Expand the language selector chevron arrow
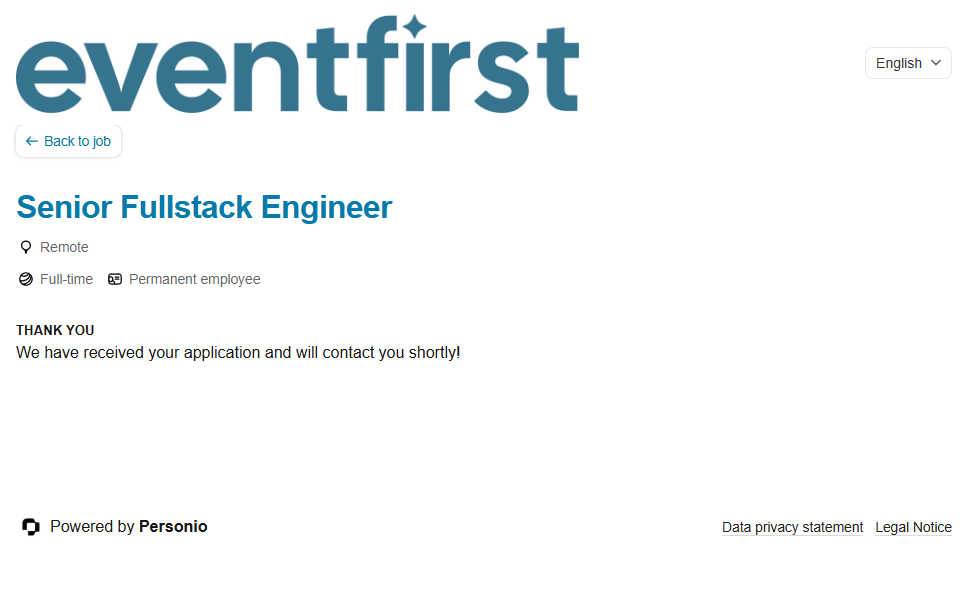 click(x=936, y=63)
